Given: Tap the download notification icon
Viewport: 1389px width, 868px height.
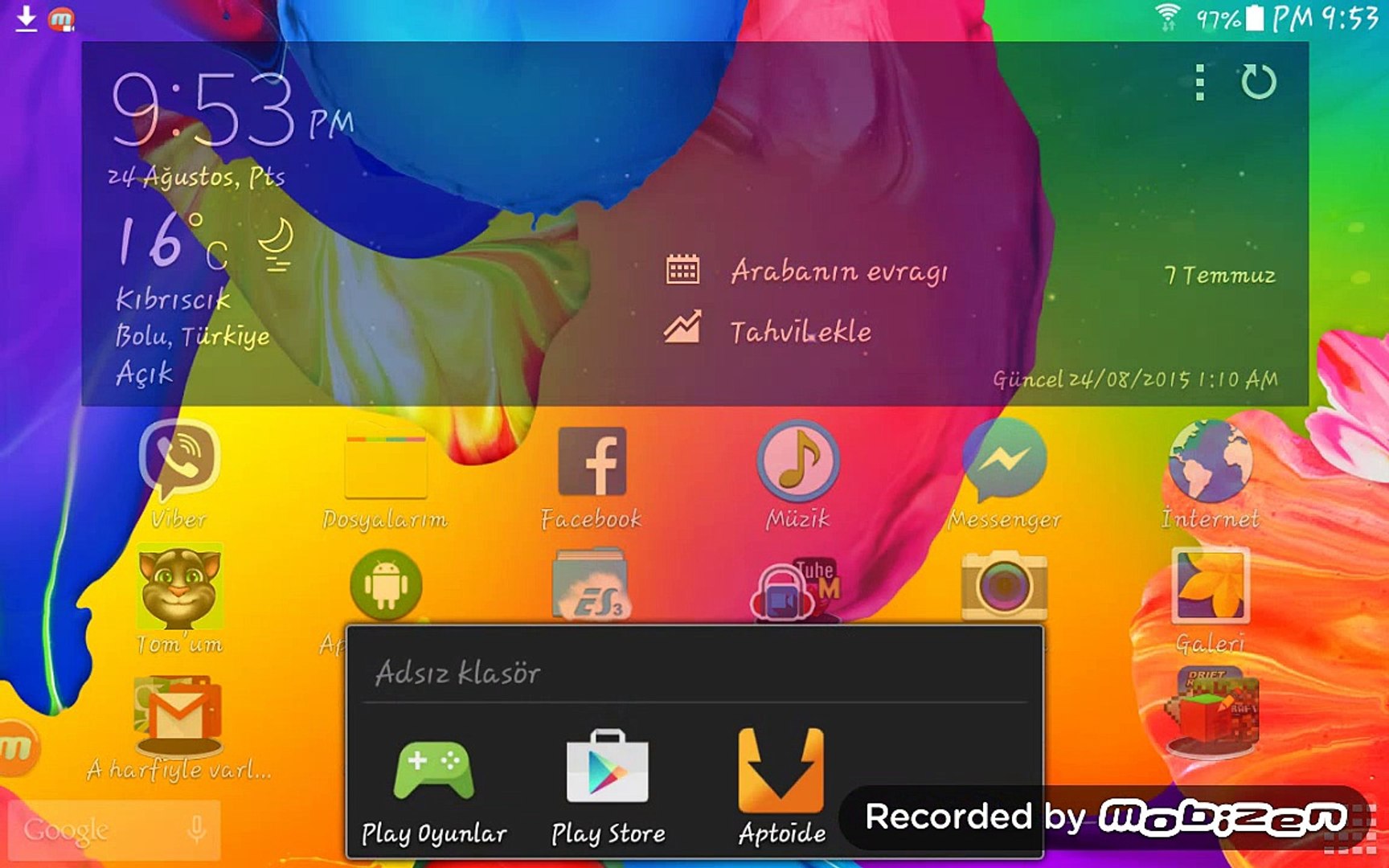Looking at the screenshot, I should click(x=26, y=18).
